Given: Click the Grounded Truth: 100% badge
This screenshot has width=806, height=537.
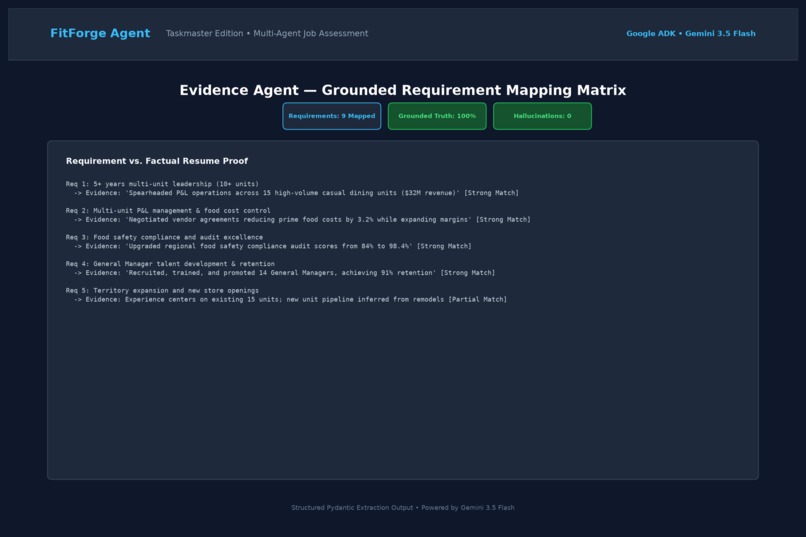Looking at the screenshot, I should (x=437, y=116).
